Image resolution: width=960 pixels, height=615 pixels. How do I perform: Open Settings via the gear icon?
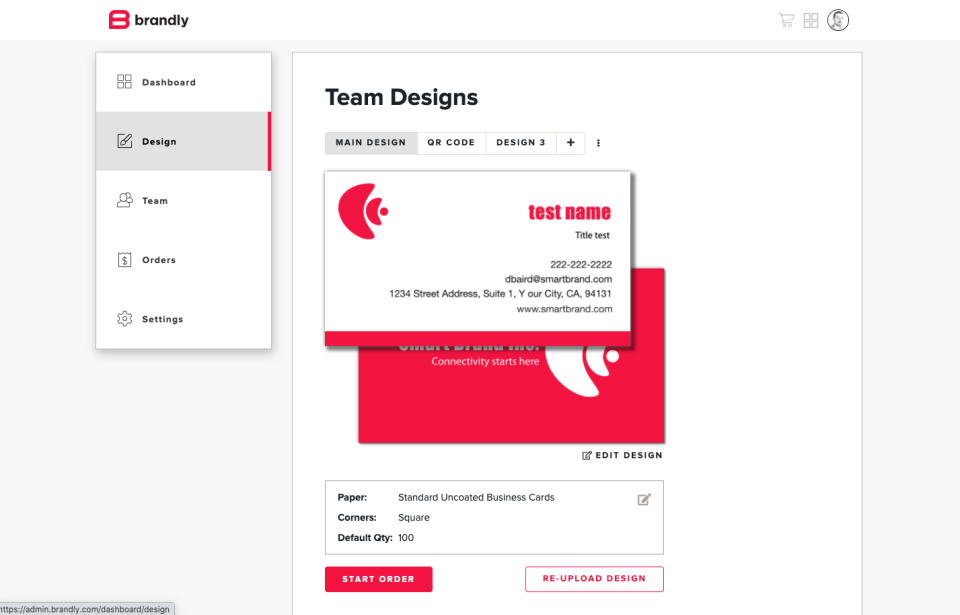(x=123, y=318)
